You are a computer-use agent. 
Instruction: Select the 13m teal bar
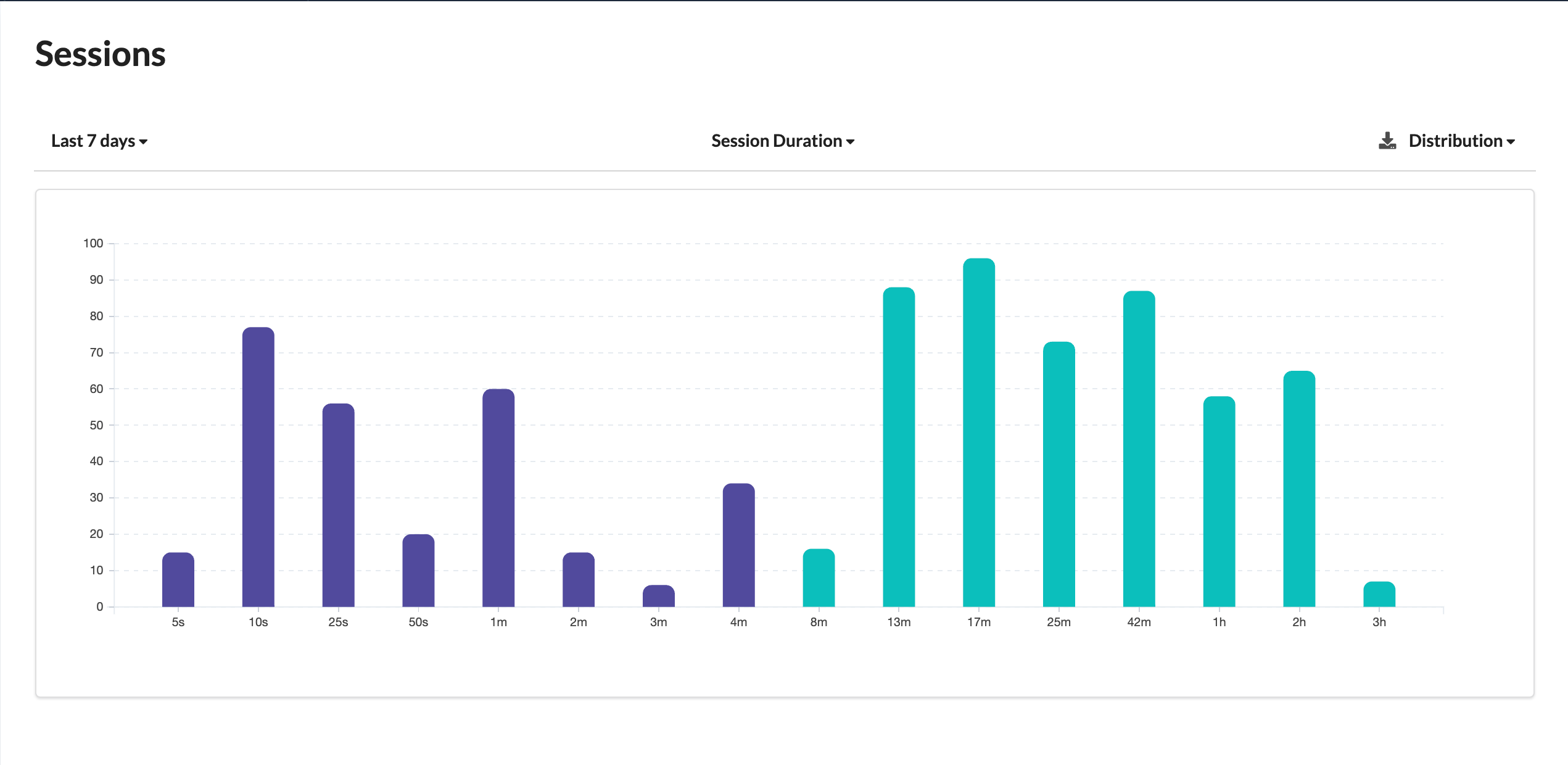pyautogui.click(x=899, y=447)
